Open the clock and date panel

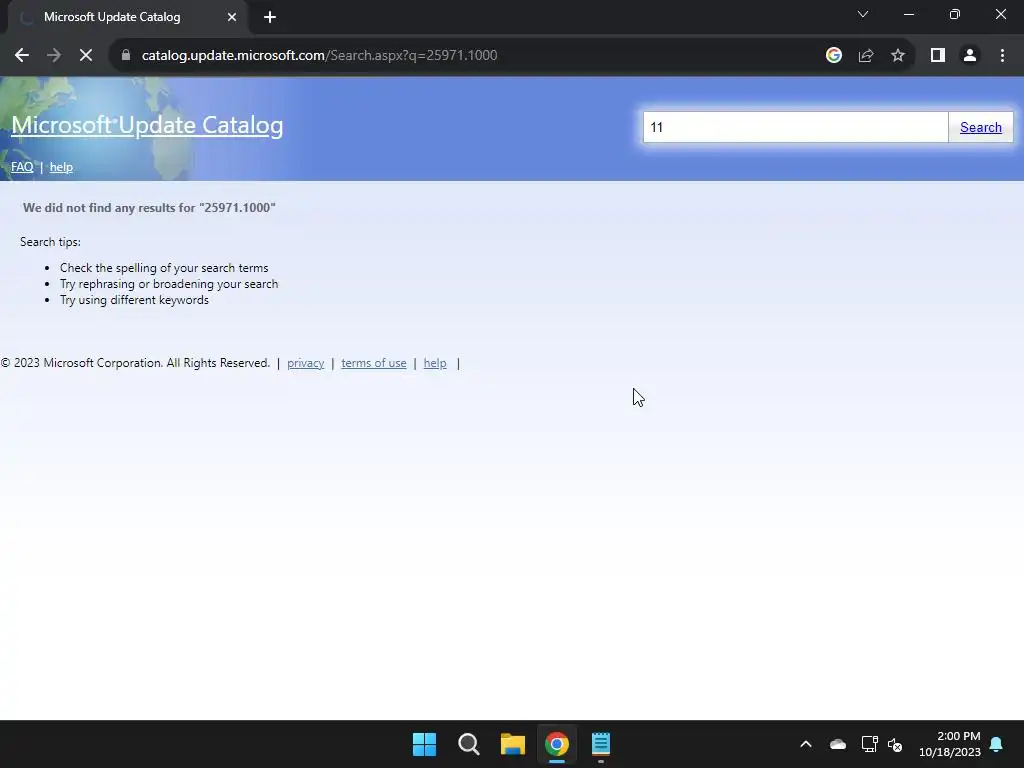click(950, 744)
